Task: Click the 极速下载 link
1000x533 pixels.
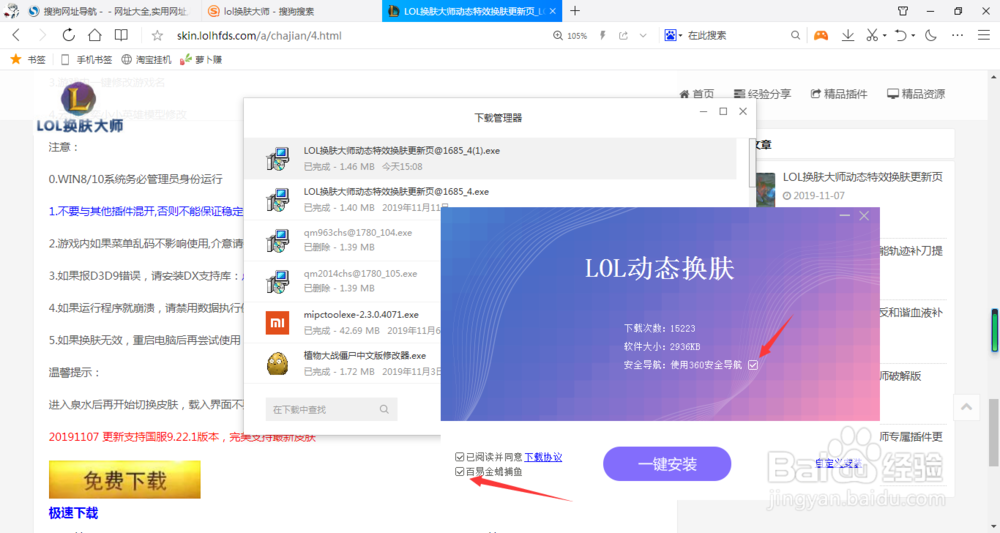Action: click(x=73, y=513)
